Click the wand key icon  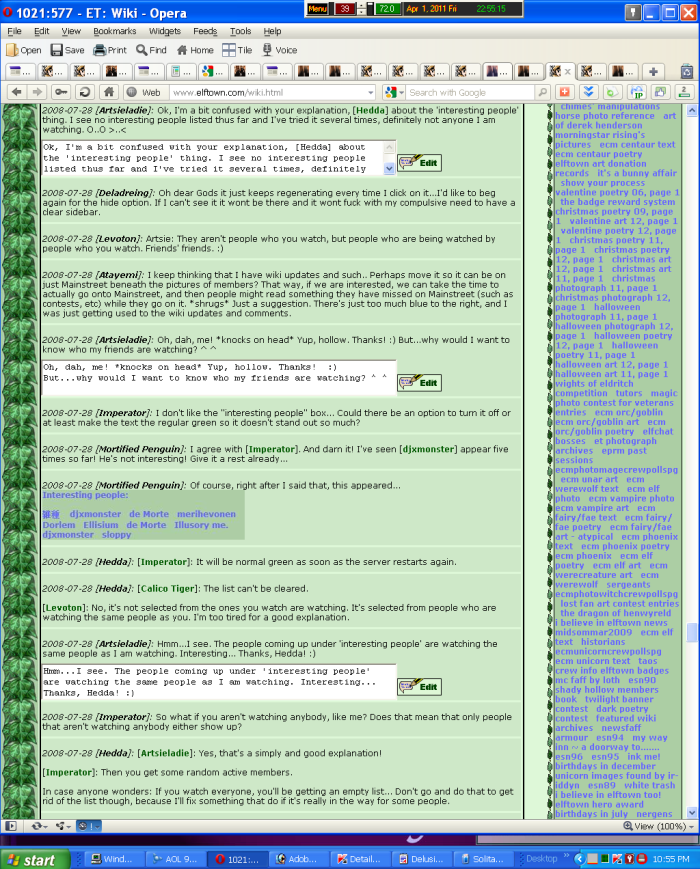61,92
